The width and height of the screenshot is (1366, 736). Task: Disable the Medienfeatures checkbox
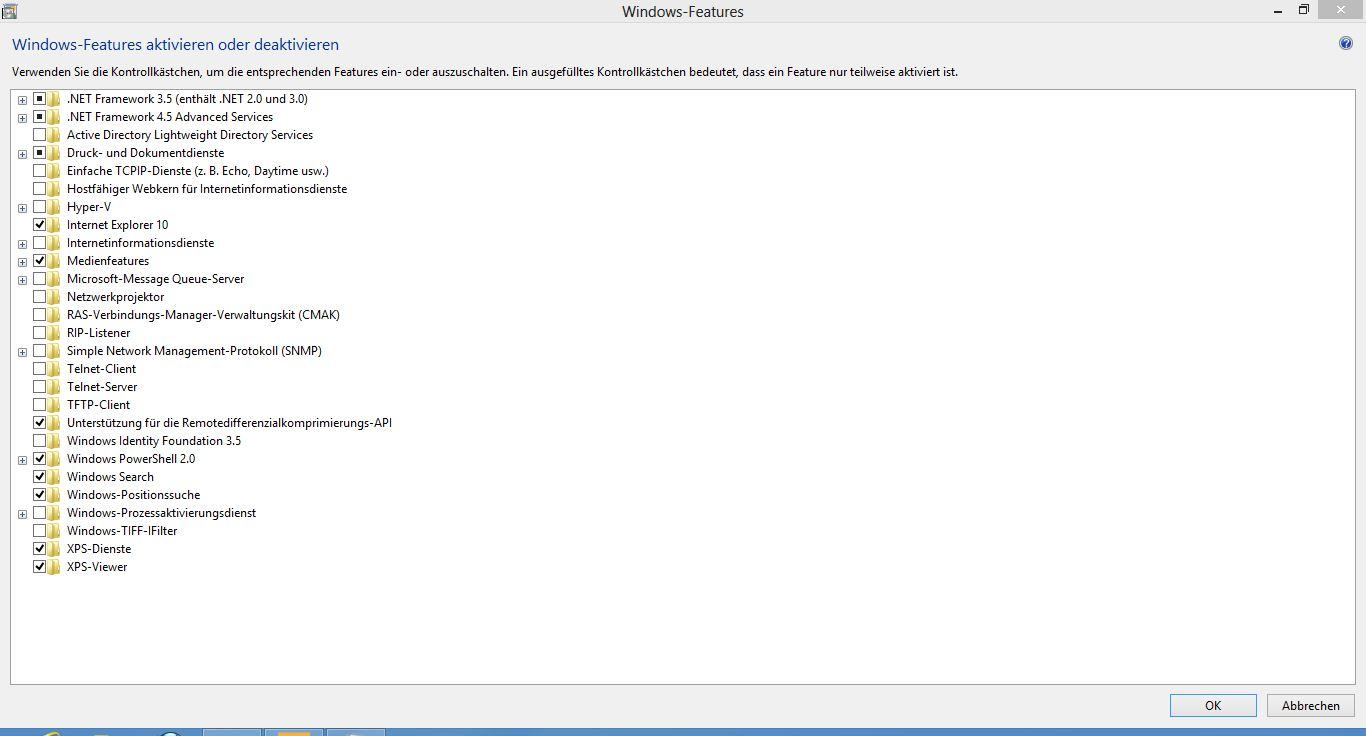pos(40,261)
